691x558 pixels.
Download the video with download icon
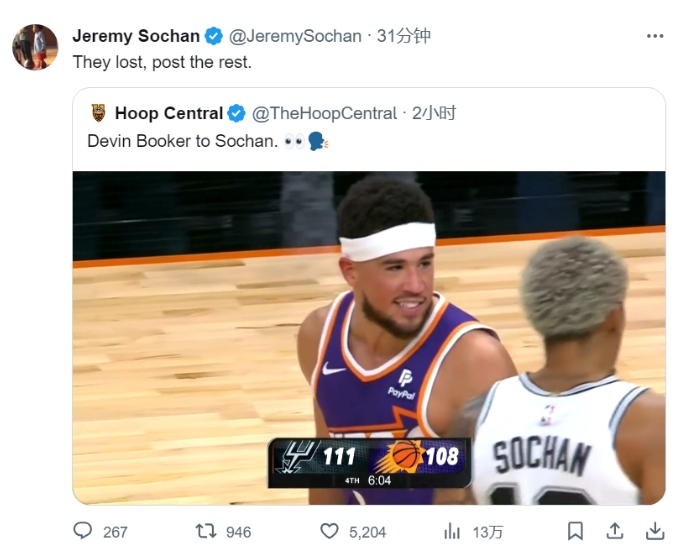[x=655, y=531]
